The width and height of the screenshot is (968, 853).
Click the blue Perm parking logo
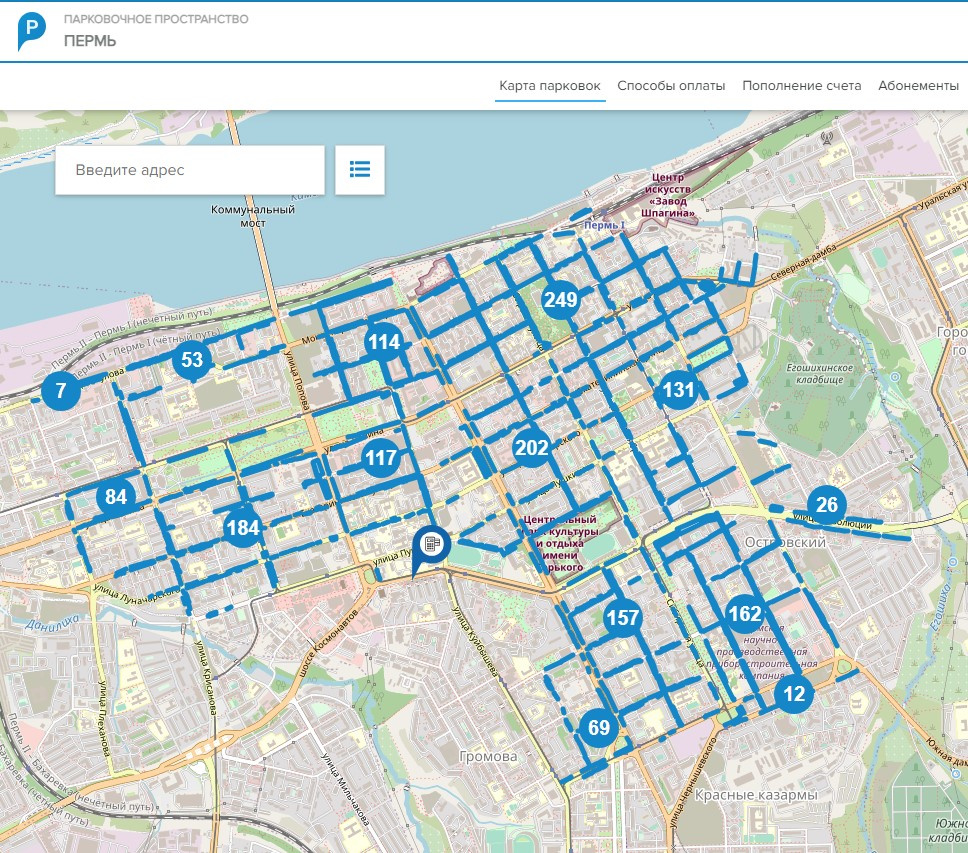[31, 31]
